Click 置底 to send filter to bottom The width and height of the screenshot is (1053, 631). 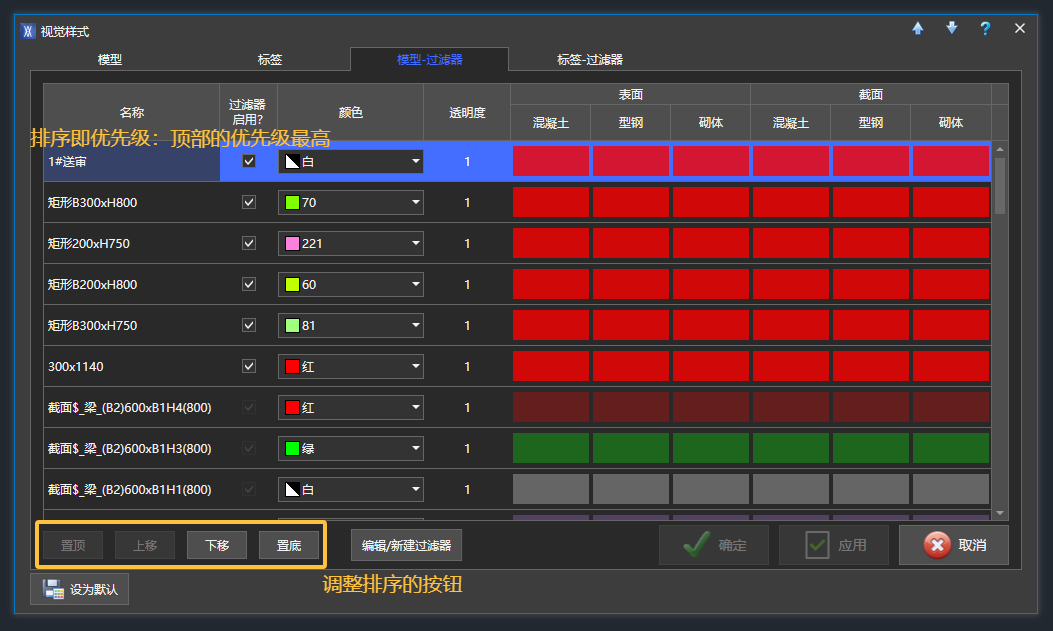[289, 545]
